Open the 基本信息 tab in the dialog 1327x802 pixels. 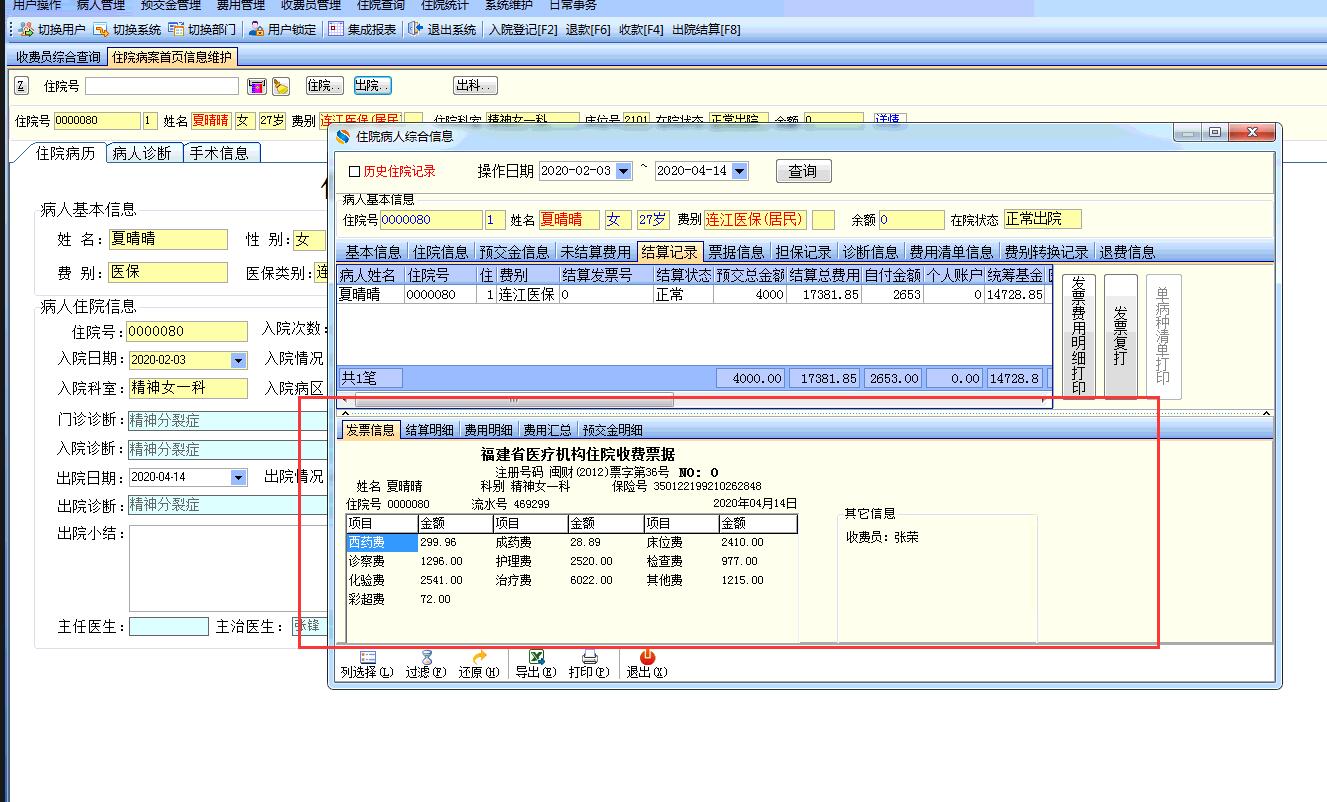click(x=373, y=252)
